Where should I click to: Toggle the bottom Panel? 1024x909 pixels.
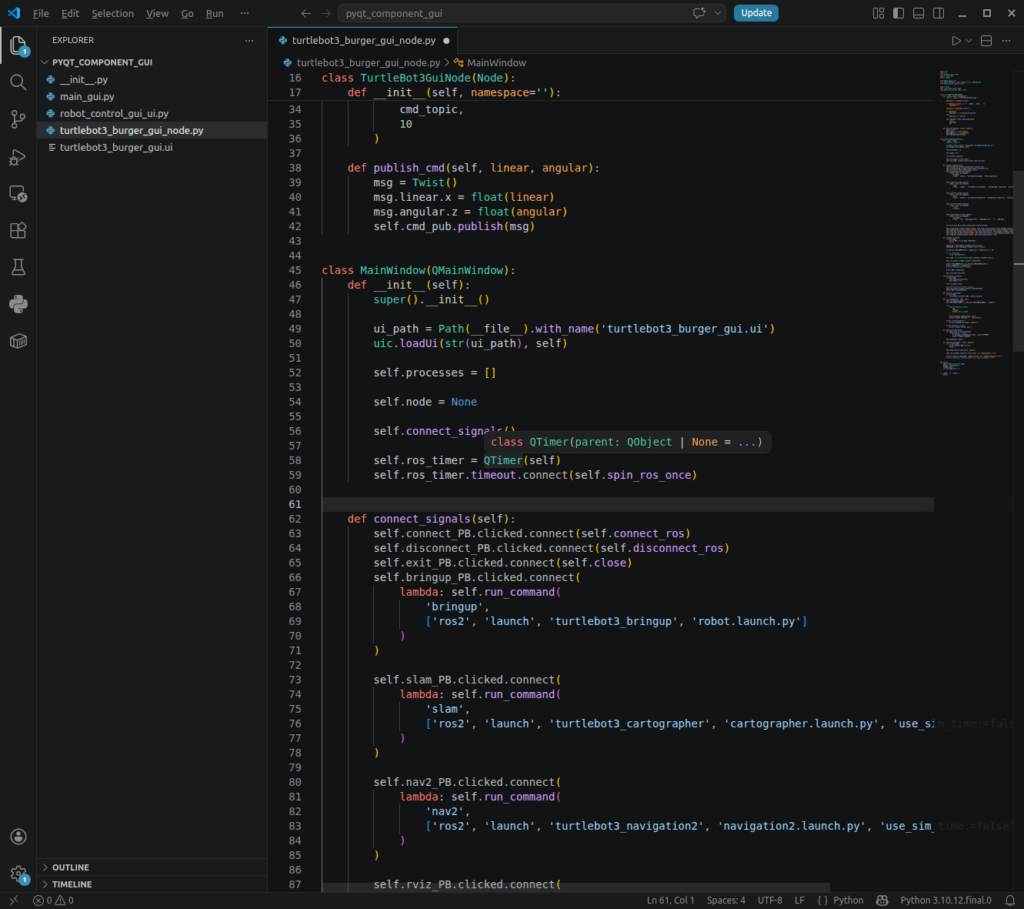click(x=918, y=13)
